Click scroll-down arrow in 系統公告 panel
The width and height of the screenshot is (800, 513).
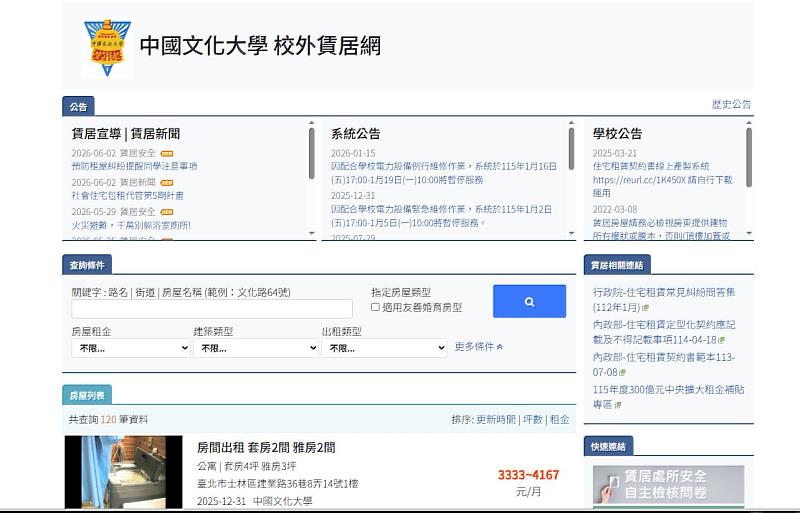[571, 233]
